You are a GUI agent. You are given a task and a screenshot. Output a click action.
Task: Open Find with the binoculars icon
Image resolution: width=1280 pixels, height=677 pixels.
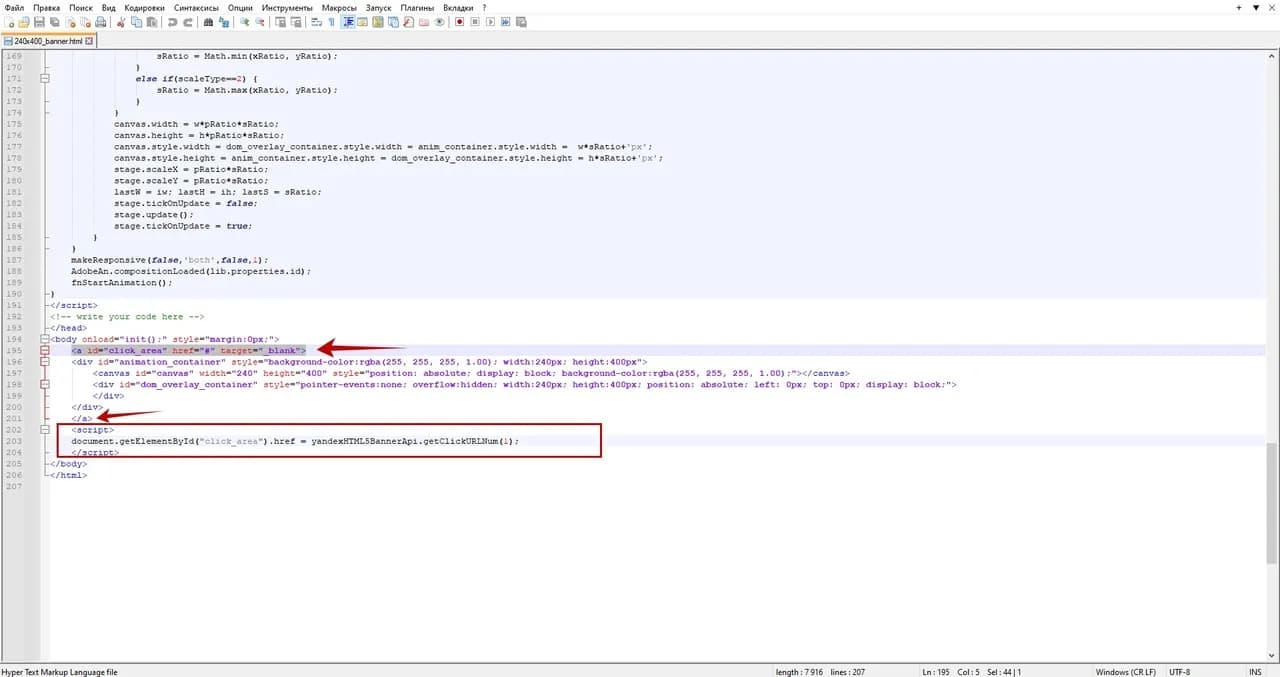pos(208,22)
